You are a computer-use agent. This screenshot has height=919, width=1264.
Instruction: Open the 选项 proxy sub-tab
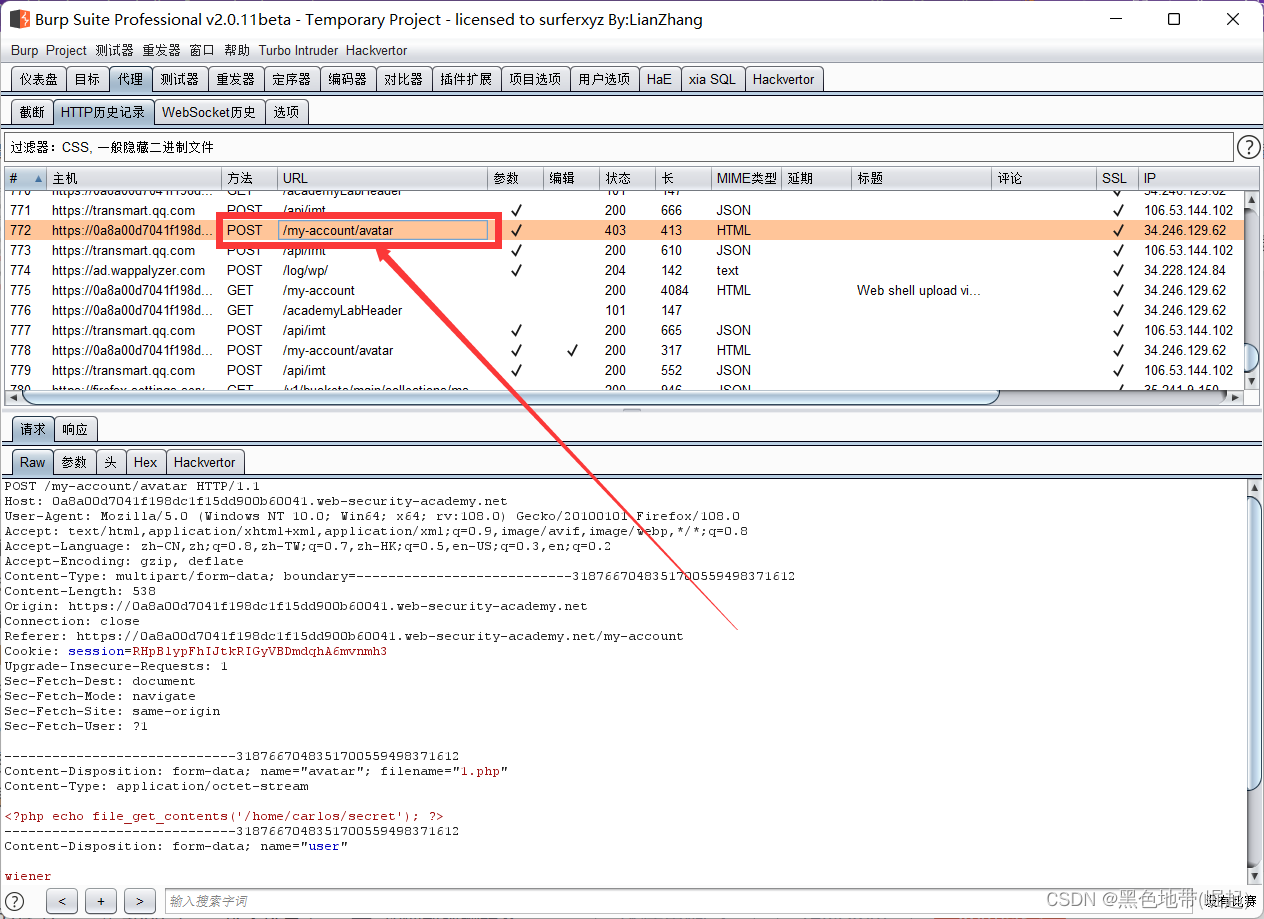tap(286, 112)
